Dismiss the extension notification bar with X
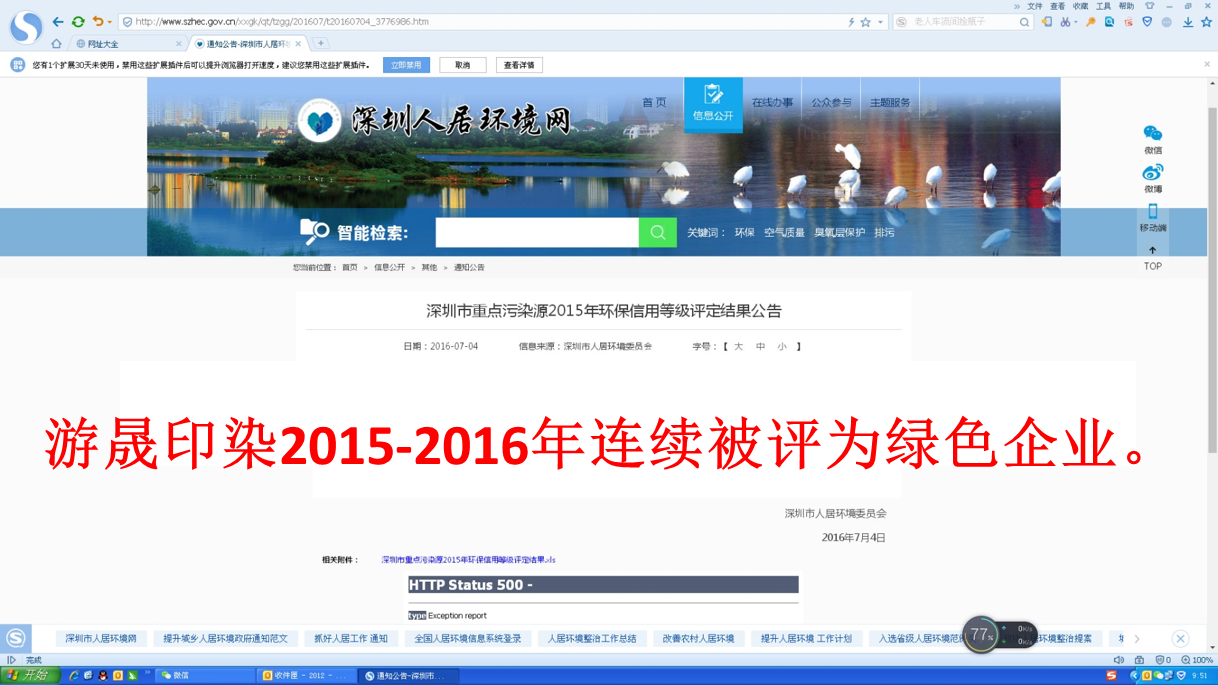The height and width of the screenshot is (685, 1218). coord(1207,64)
